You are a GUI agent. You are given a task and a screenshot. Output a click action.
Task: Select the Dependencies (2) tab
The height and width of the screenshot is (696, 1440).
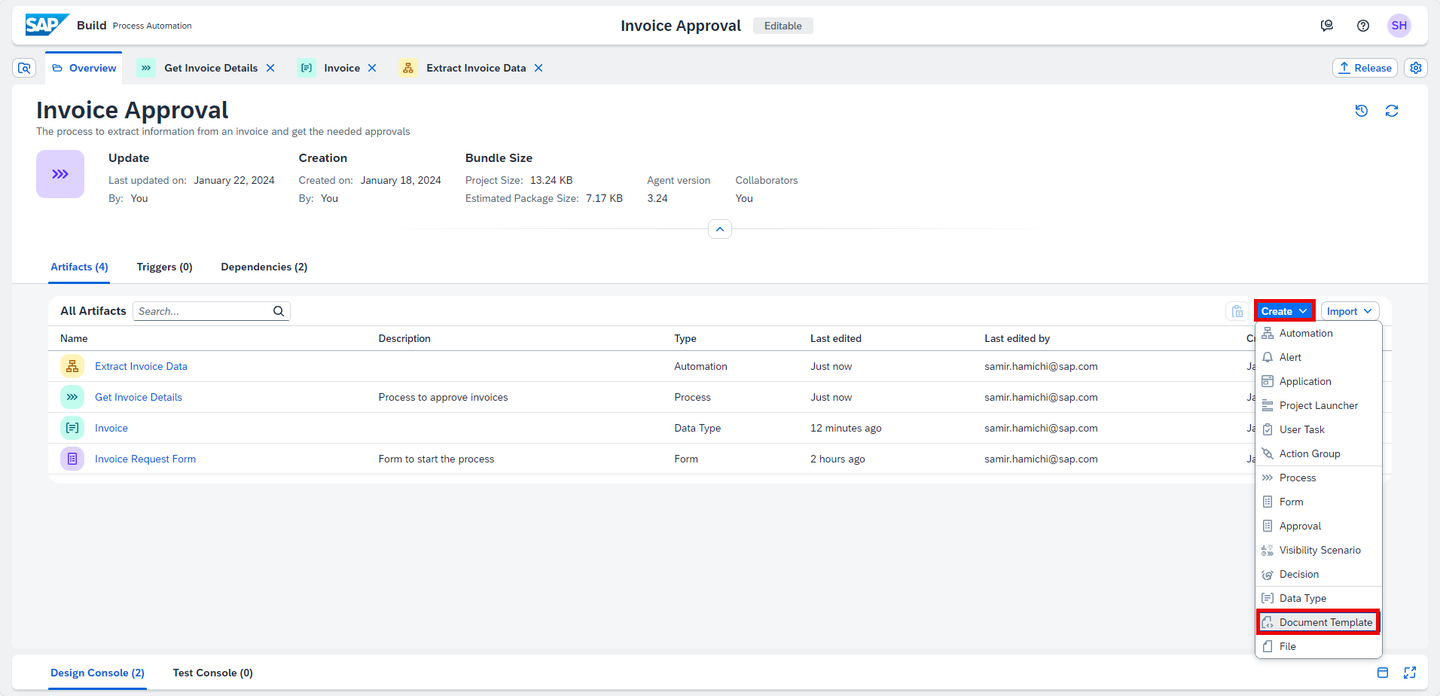click(x=264, y=267)
